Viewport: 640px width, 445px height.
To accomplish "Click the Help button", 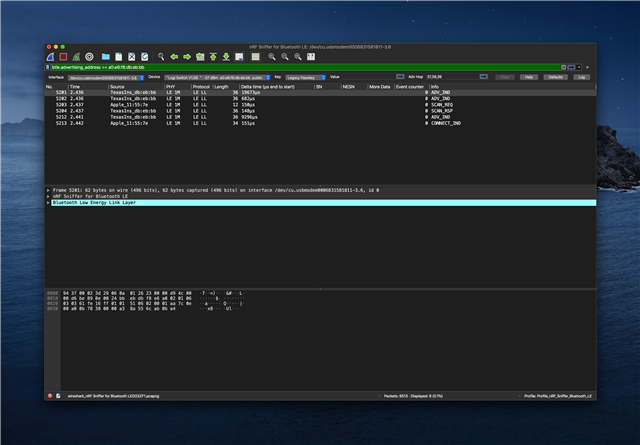I will [x=529, y=77].
